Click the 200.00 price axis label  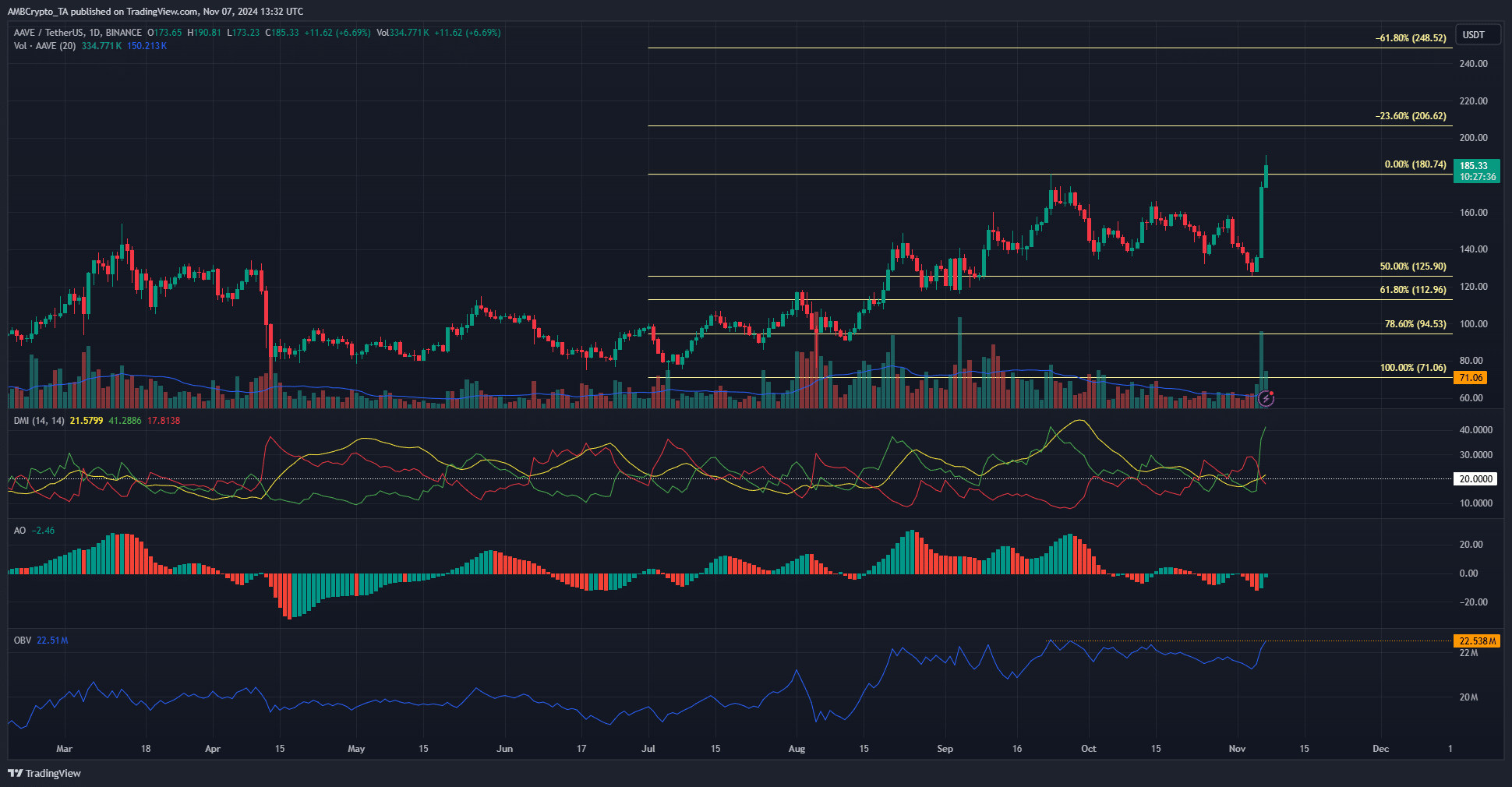point(1473,138)
